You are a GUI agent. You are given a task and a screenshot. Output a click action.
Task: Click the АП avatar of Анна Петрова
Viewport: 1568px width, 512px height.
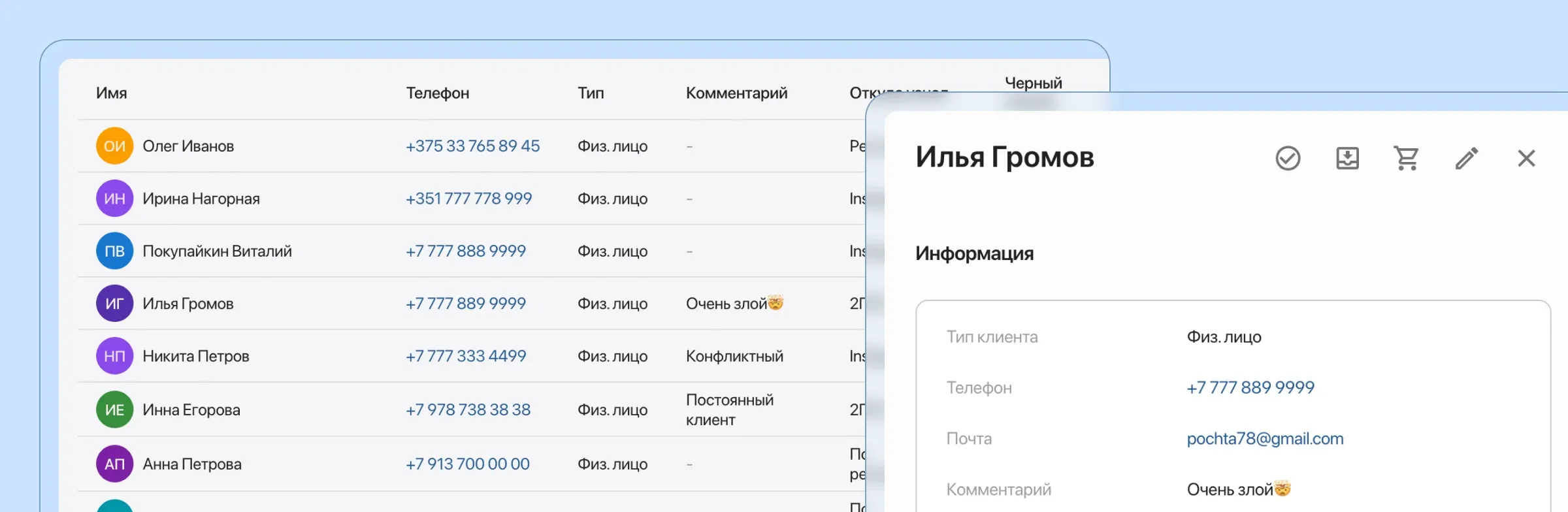coord(114,464)
